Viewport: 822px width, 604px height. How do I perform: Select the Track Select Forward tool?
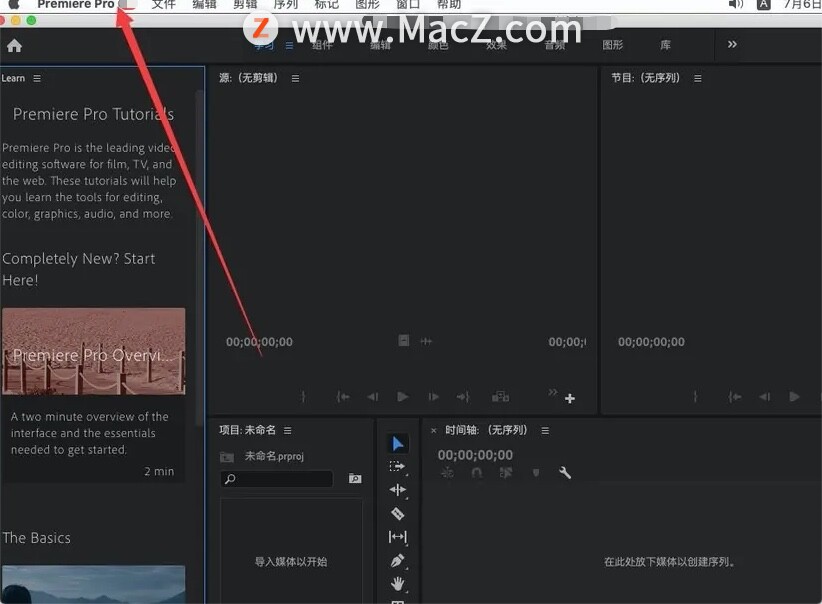pos(397,467)
